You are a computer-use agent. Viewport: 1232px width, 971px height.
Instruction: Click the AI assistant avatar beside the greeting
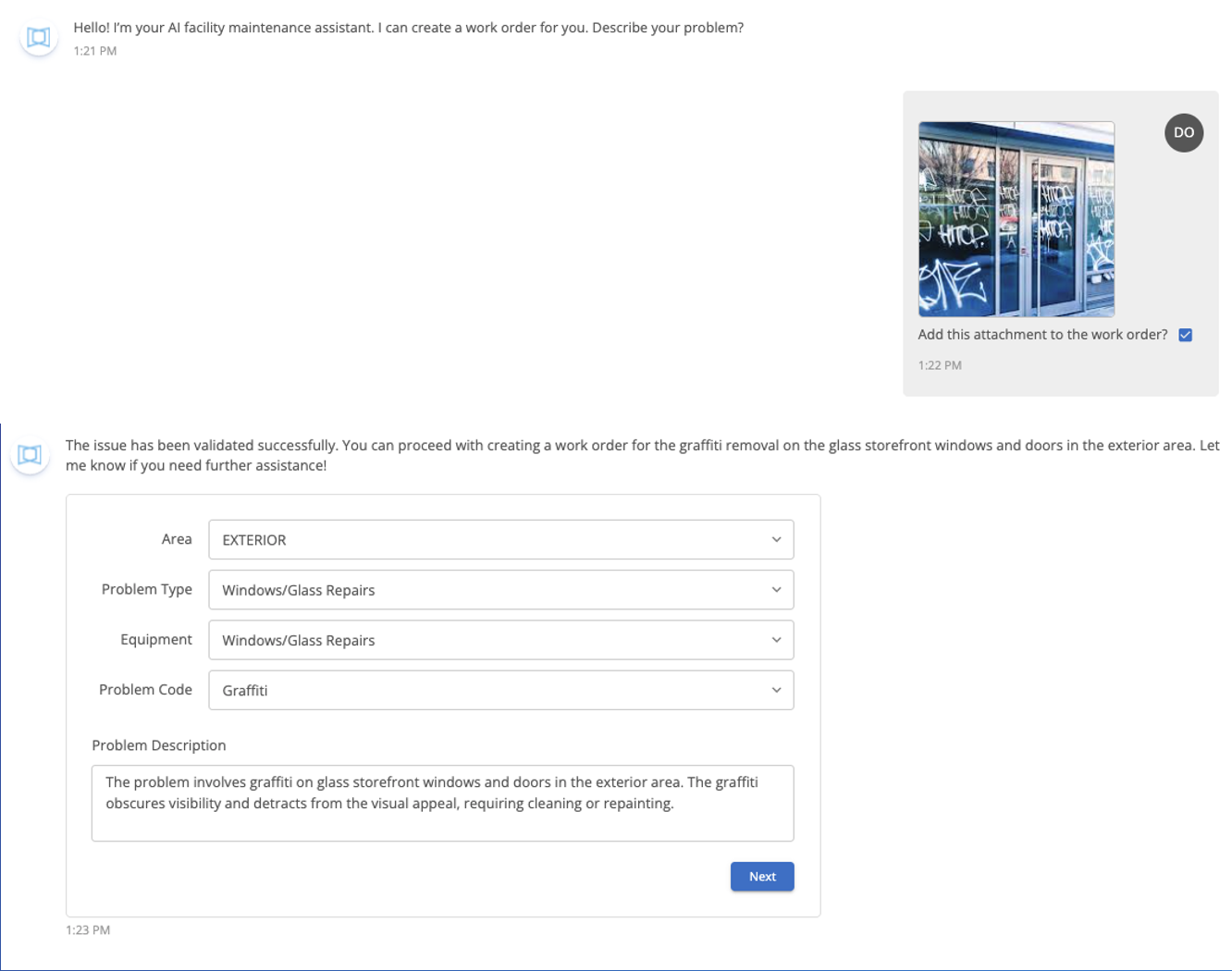click(38, 37)
